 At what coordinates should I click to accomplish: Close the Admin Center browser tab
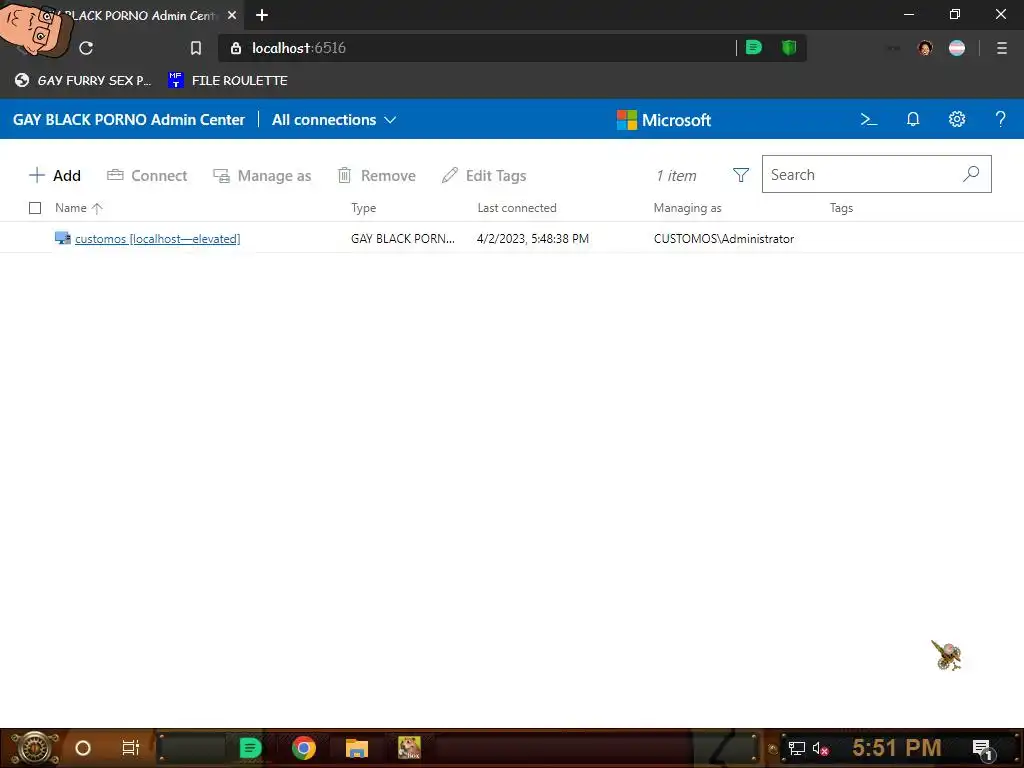coord(232,15)
